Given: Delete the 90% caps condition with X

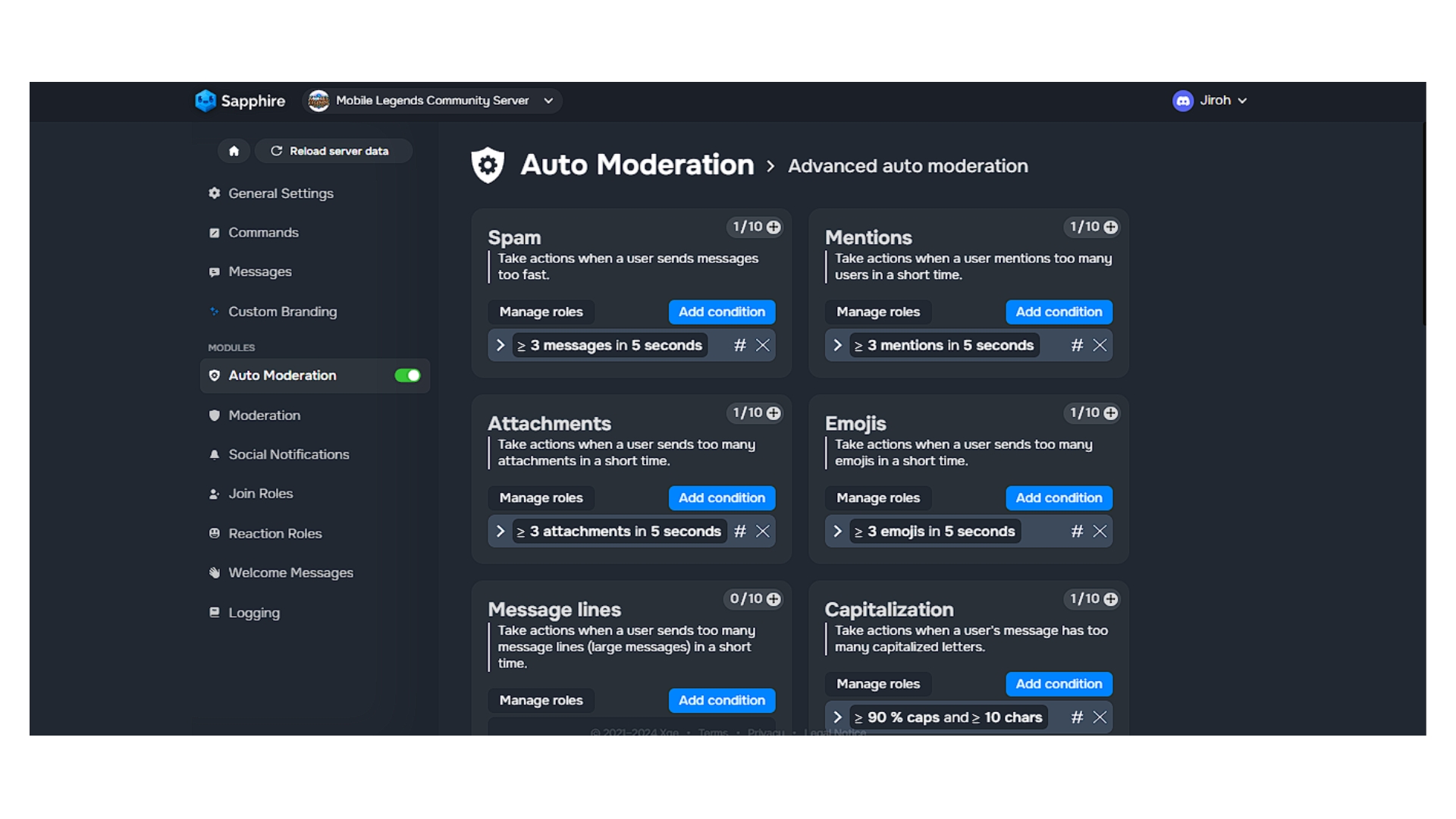Looking at the screenshot, I should pyautogui.click(x=1100, y=717).
